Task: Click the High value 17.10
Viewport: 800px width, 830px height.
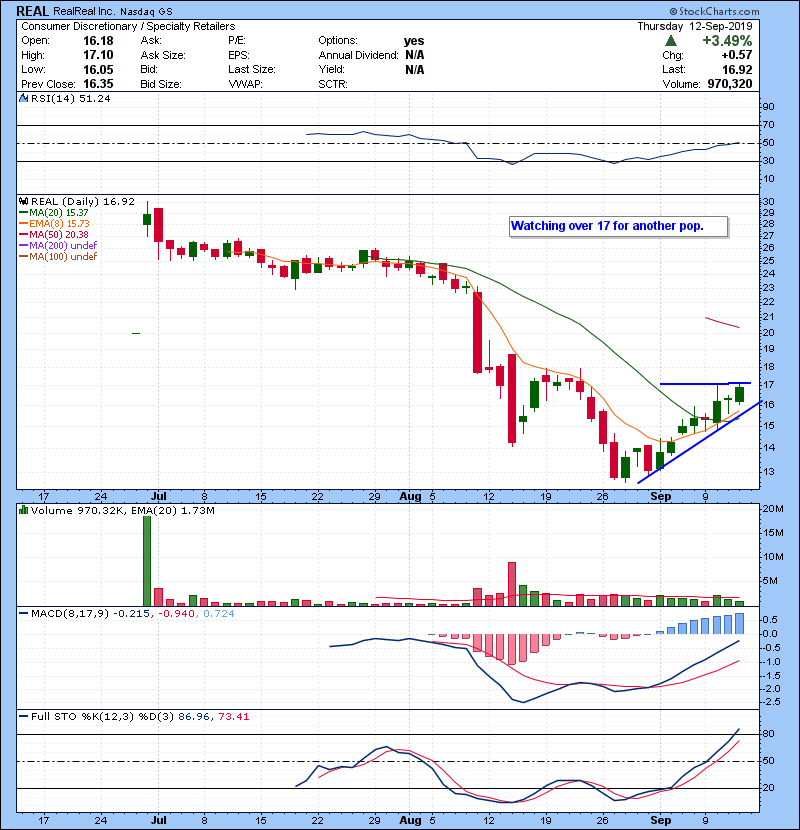Action: click(x=98, y=55)
